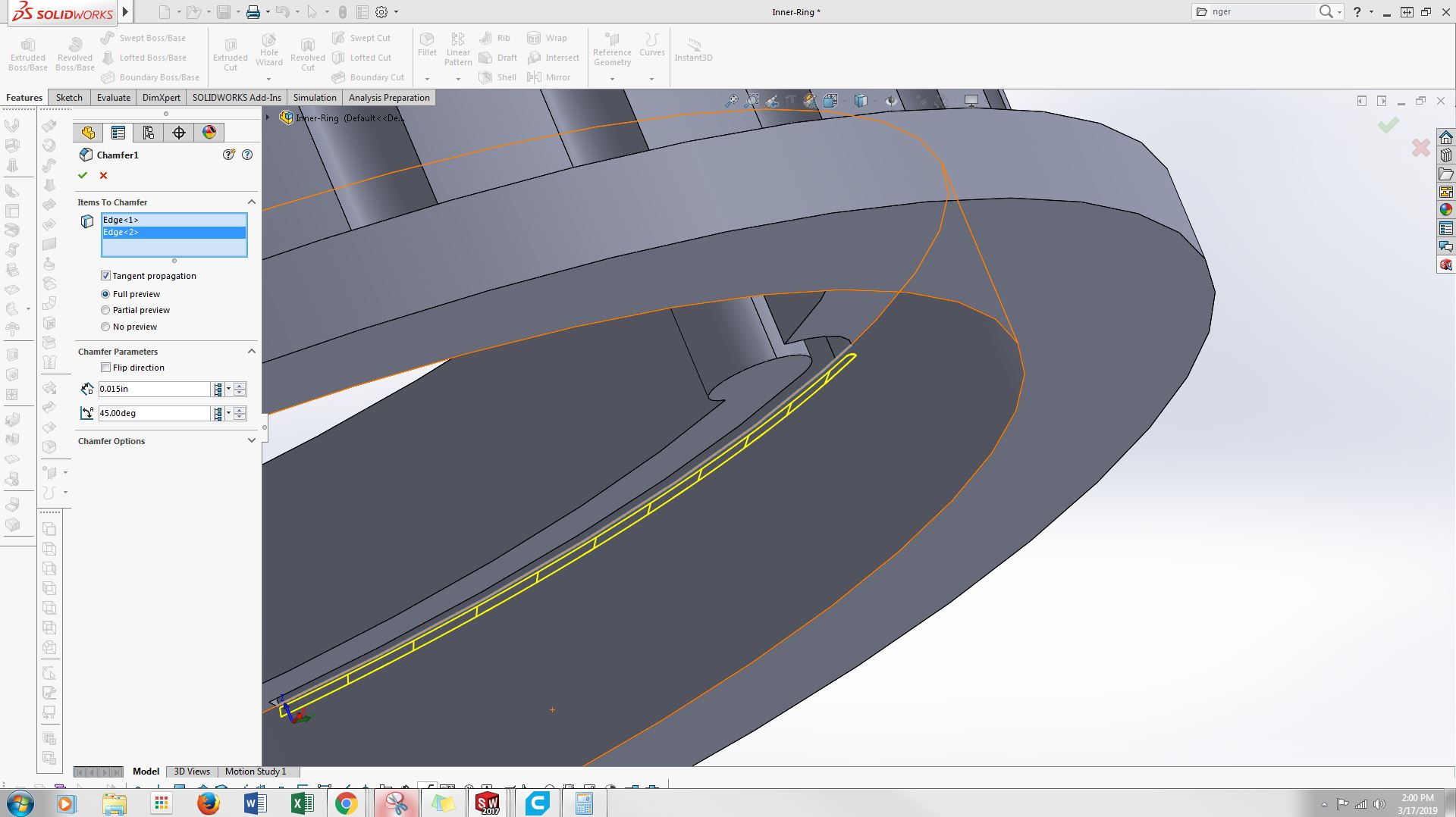Open the ConfigurationManager tab icon
Viewport: 1456px width, 817px height.
149,133
